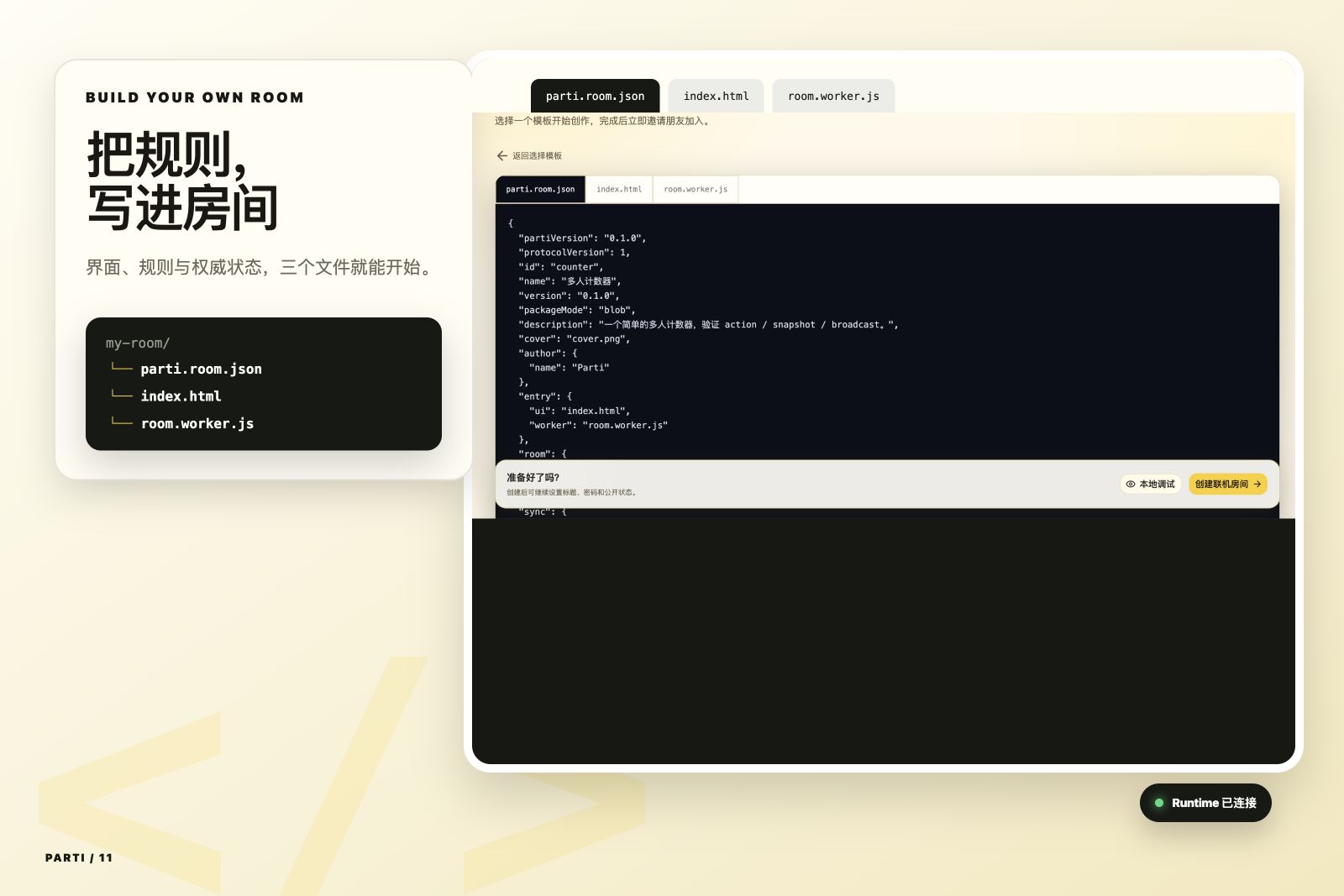Fold the "entry": { block line in code
Image resolution: width=1344 pixels, height=896 pixels.
546,396
